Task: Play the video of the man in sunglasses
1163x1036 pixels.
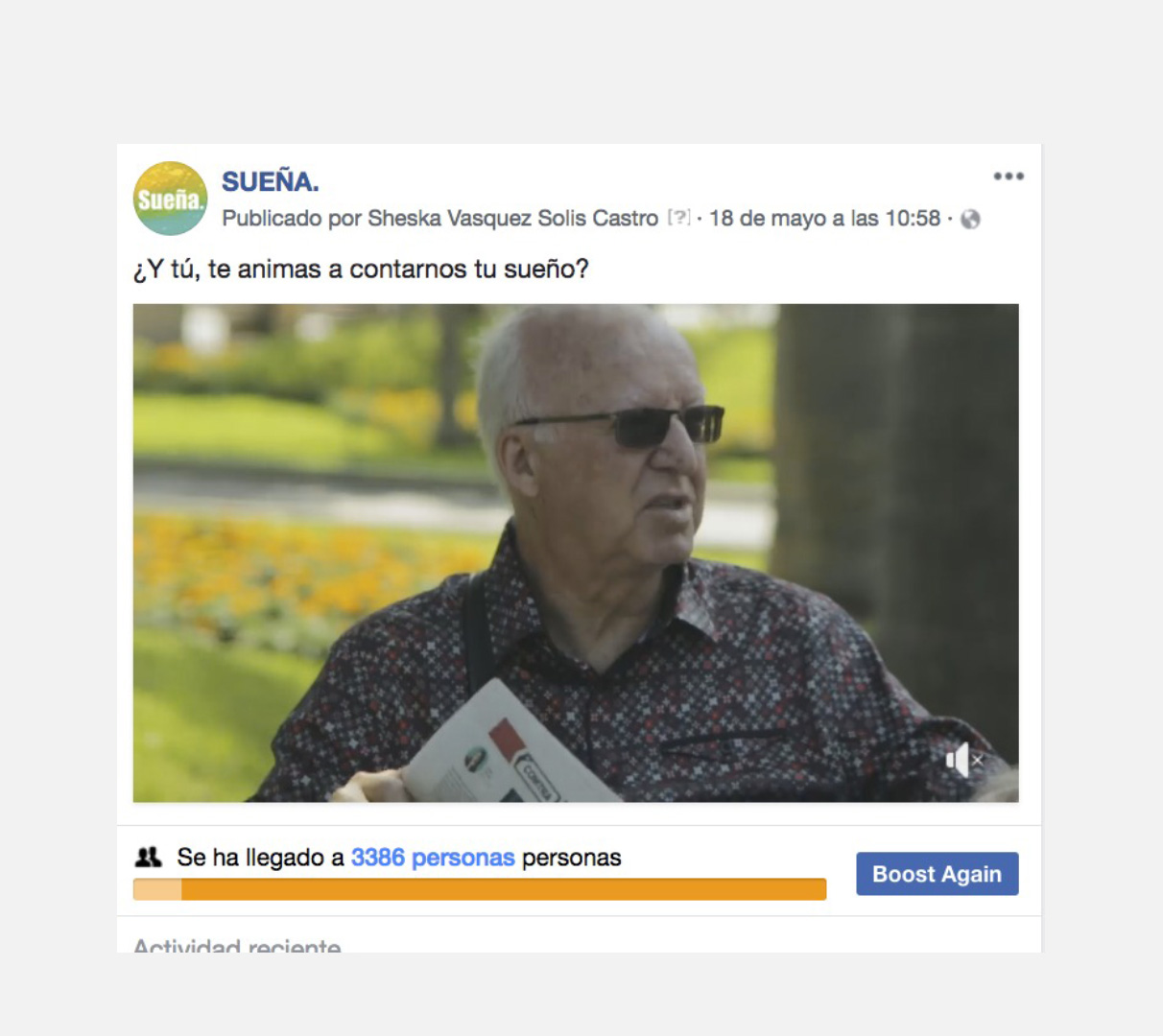Action: tap(576, 553)
